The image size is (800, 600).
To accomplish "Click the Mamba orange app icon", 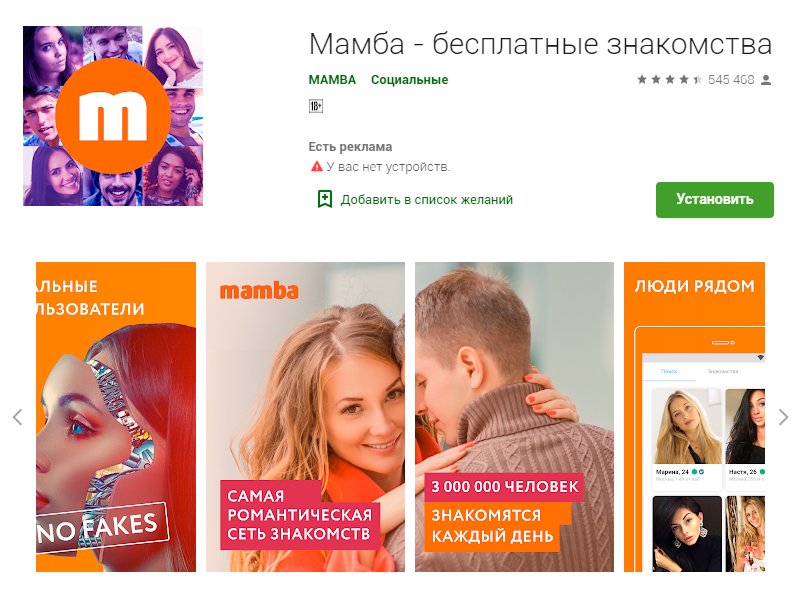I will (x=113, y=116).
